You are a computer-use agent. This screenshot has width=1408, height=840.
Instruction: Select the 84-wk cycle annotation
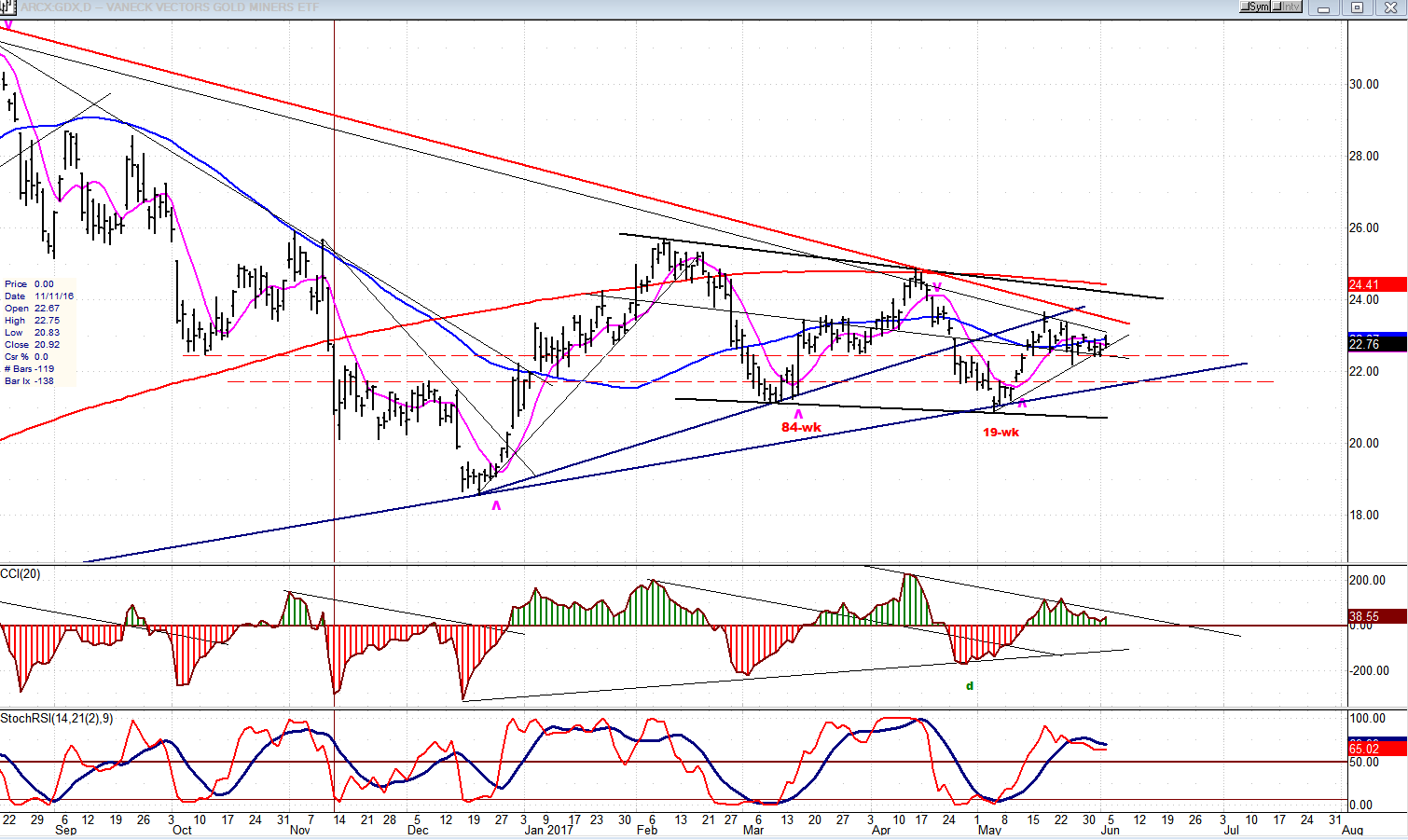pos(801,428)
